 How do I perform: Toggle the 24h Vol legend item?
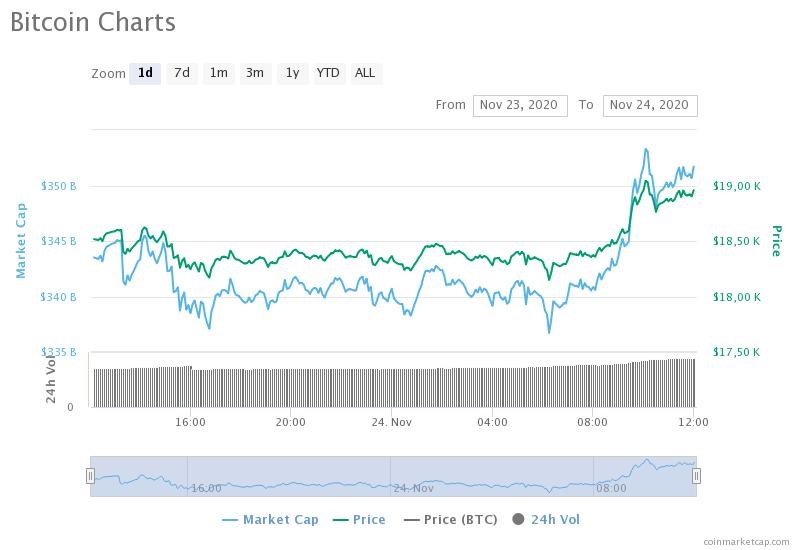546,519
